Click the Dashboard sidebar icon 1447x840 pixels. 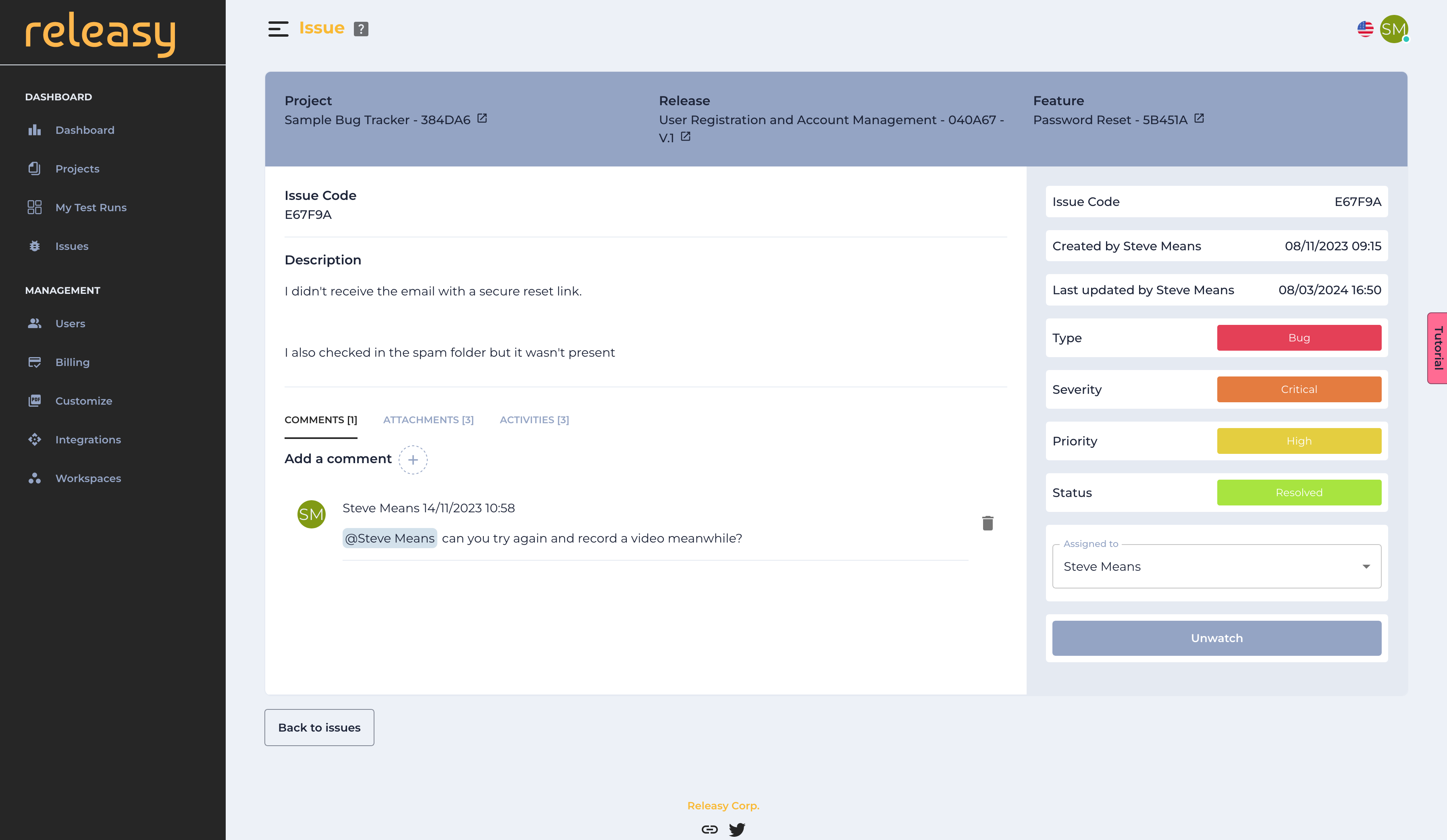tap(34, 130)
